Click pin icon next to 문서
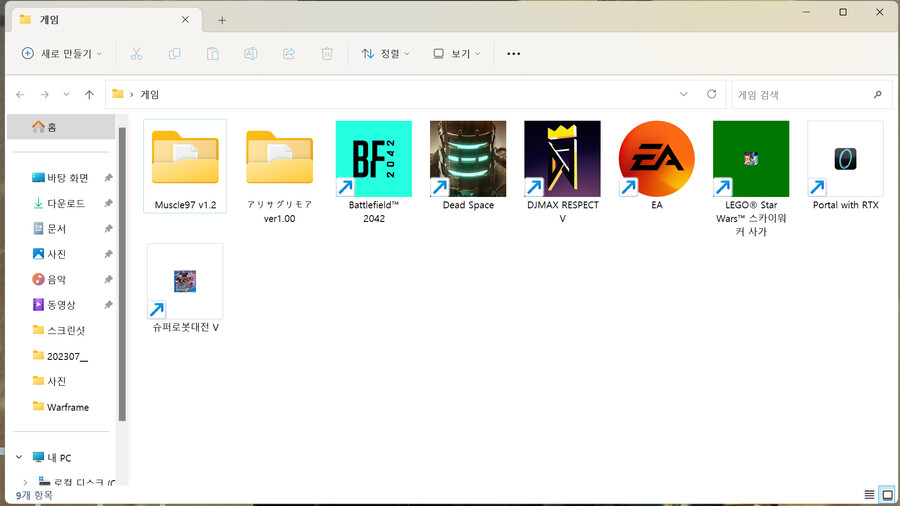This screenshot has width=900, height=506. click(108, 228)
